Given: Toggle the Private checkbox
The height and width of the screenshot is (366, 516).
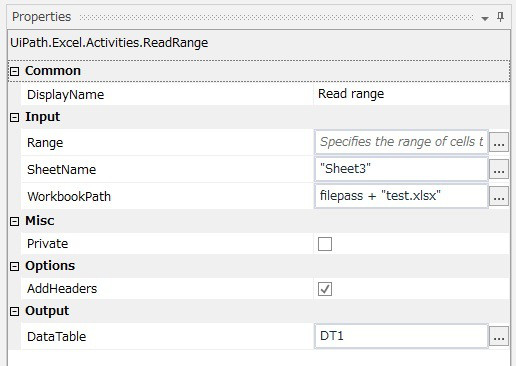Looking at the screenshot, I should 325,244.
